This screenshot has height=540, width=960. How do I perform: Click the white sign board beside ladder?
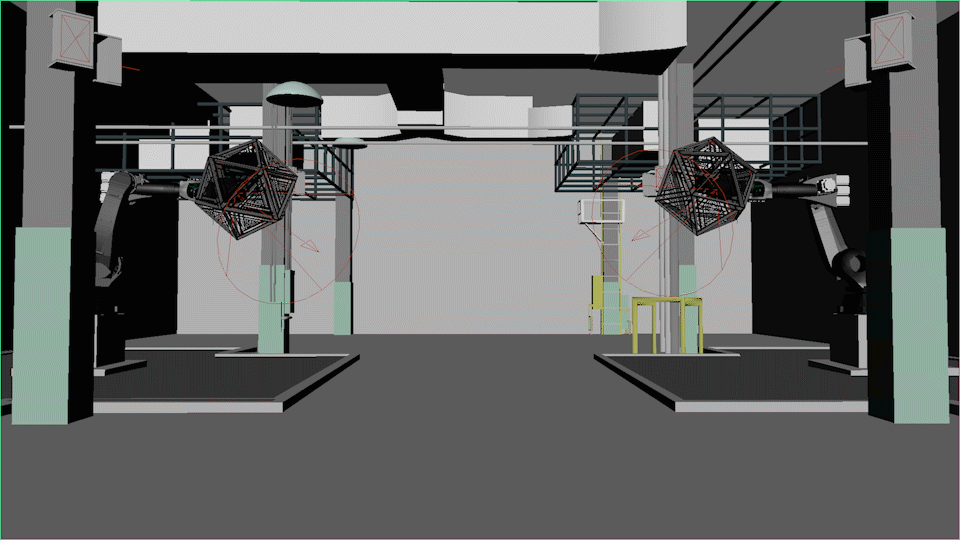tap(602, 212)
